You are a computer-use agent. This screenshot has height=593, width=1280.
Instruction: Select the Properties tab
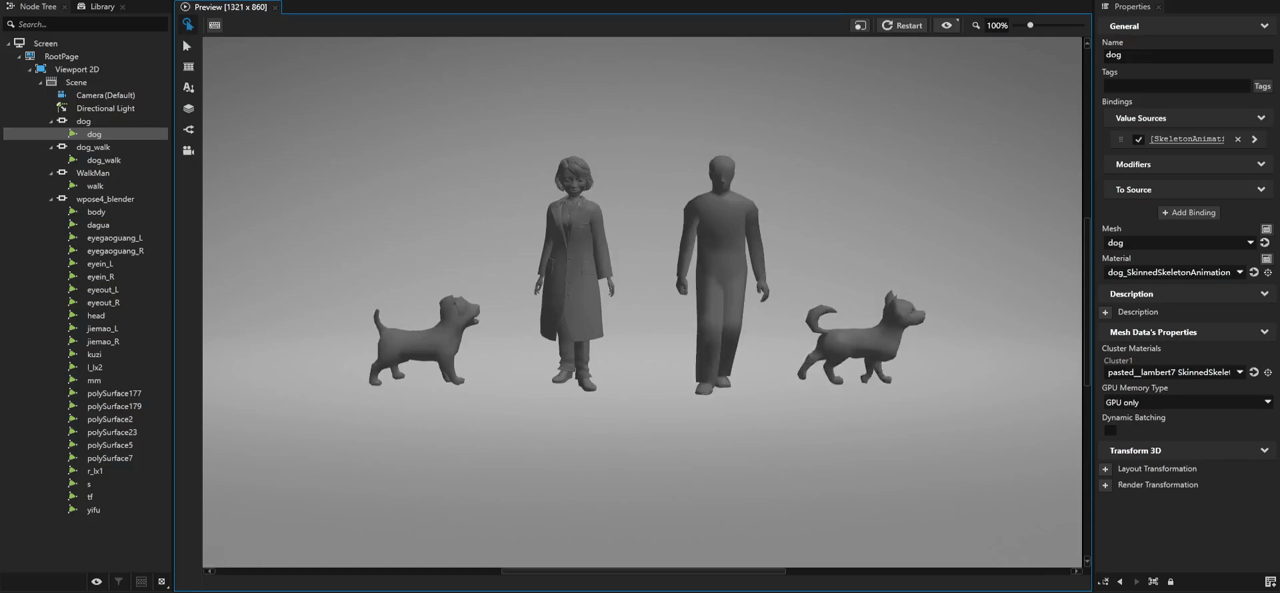click(x=1131, y=6)
